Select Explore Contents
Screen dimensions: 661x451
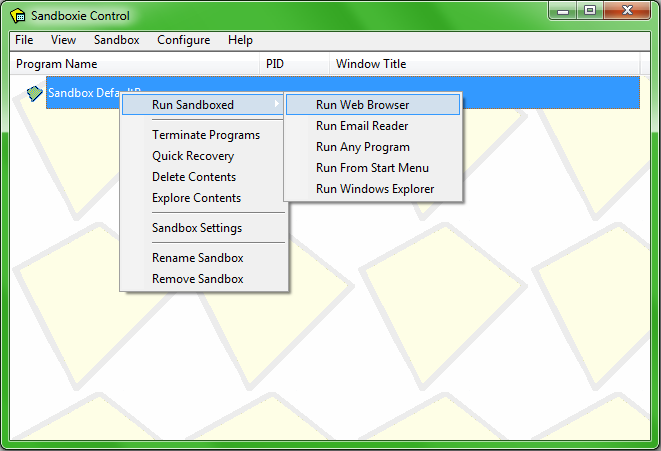[204, 198]
